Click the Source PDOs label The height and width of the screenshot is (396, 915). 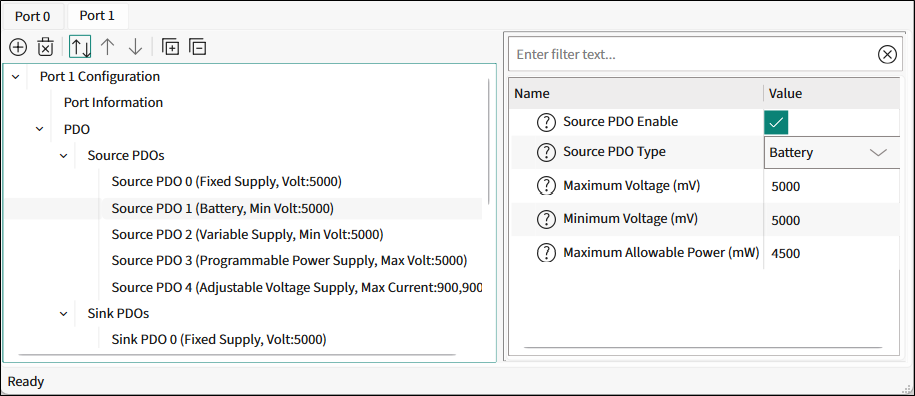pyautogui.click(x=126, y=156)
